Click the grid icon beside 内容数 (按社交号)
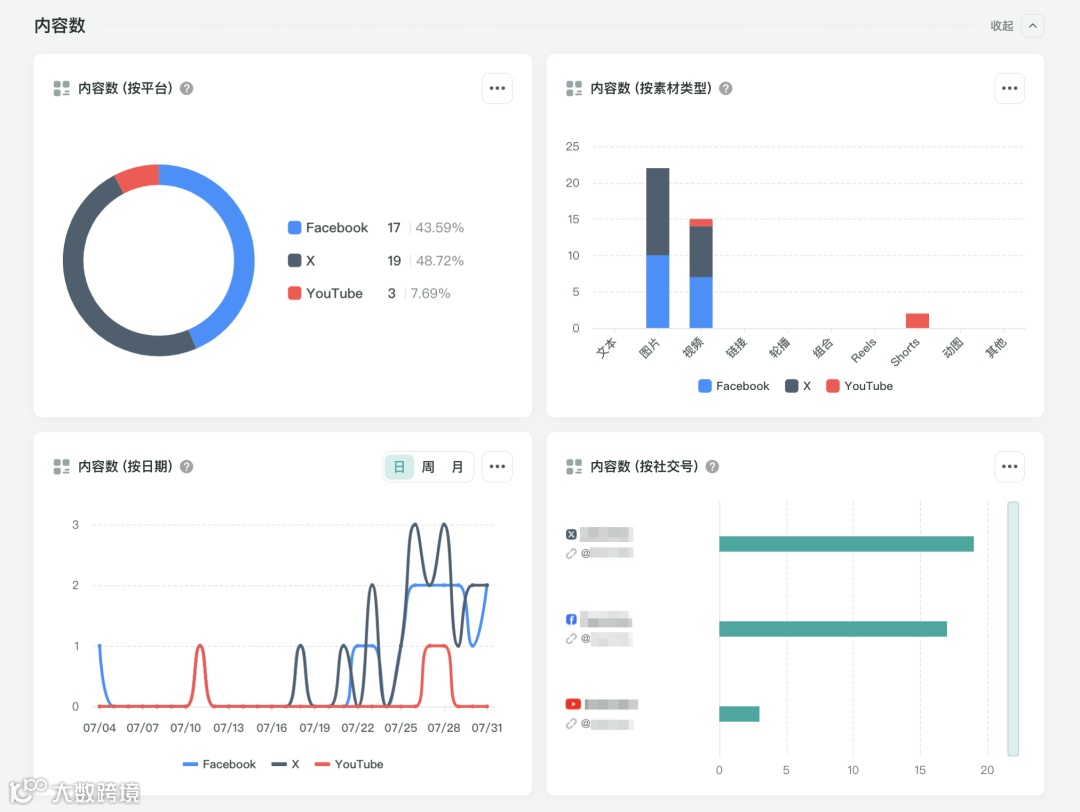Viewport: 1080px width, 812px height. [x=574, y=467]
